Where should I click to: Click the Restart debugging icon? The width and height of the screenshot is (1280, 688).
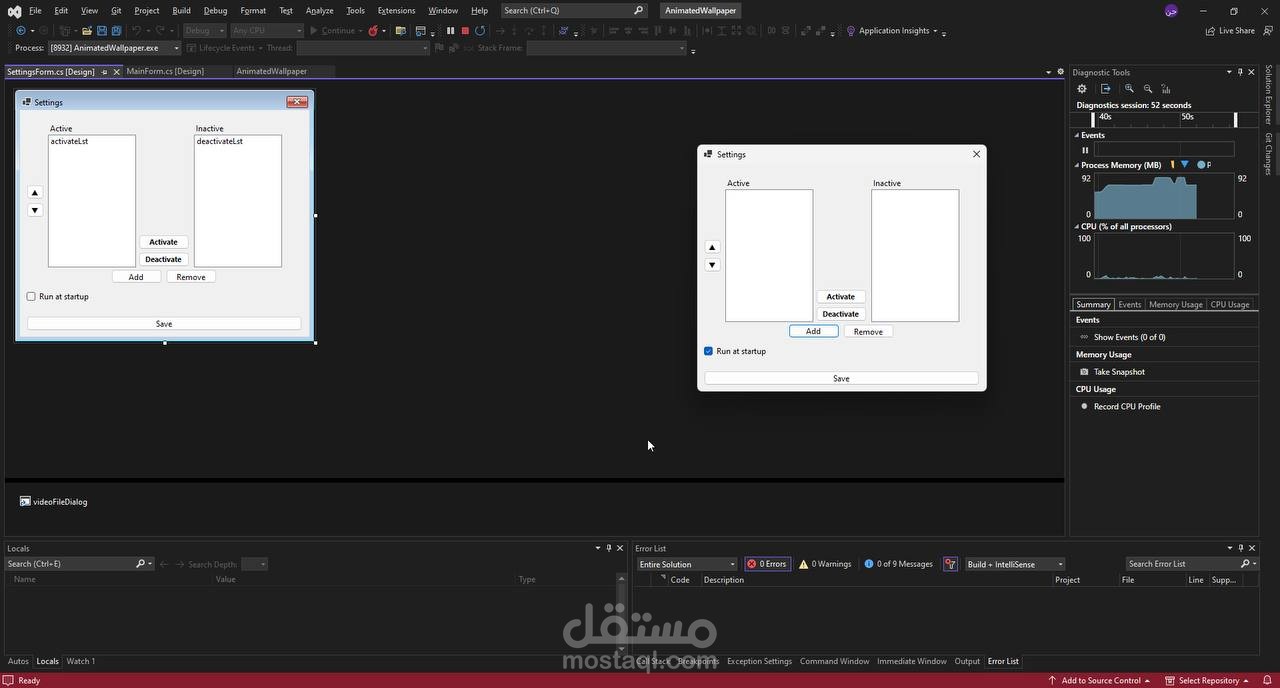480,31
